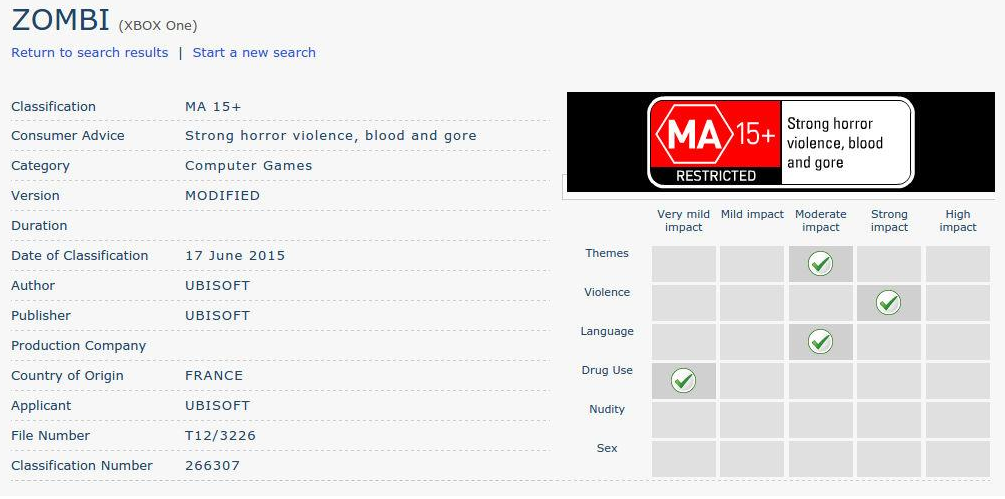Click the FRANCE country of origin value

pyautogui.click(x=214, y=375)
